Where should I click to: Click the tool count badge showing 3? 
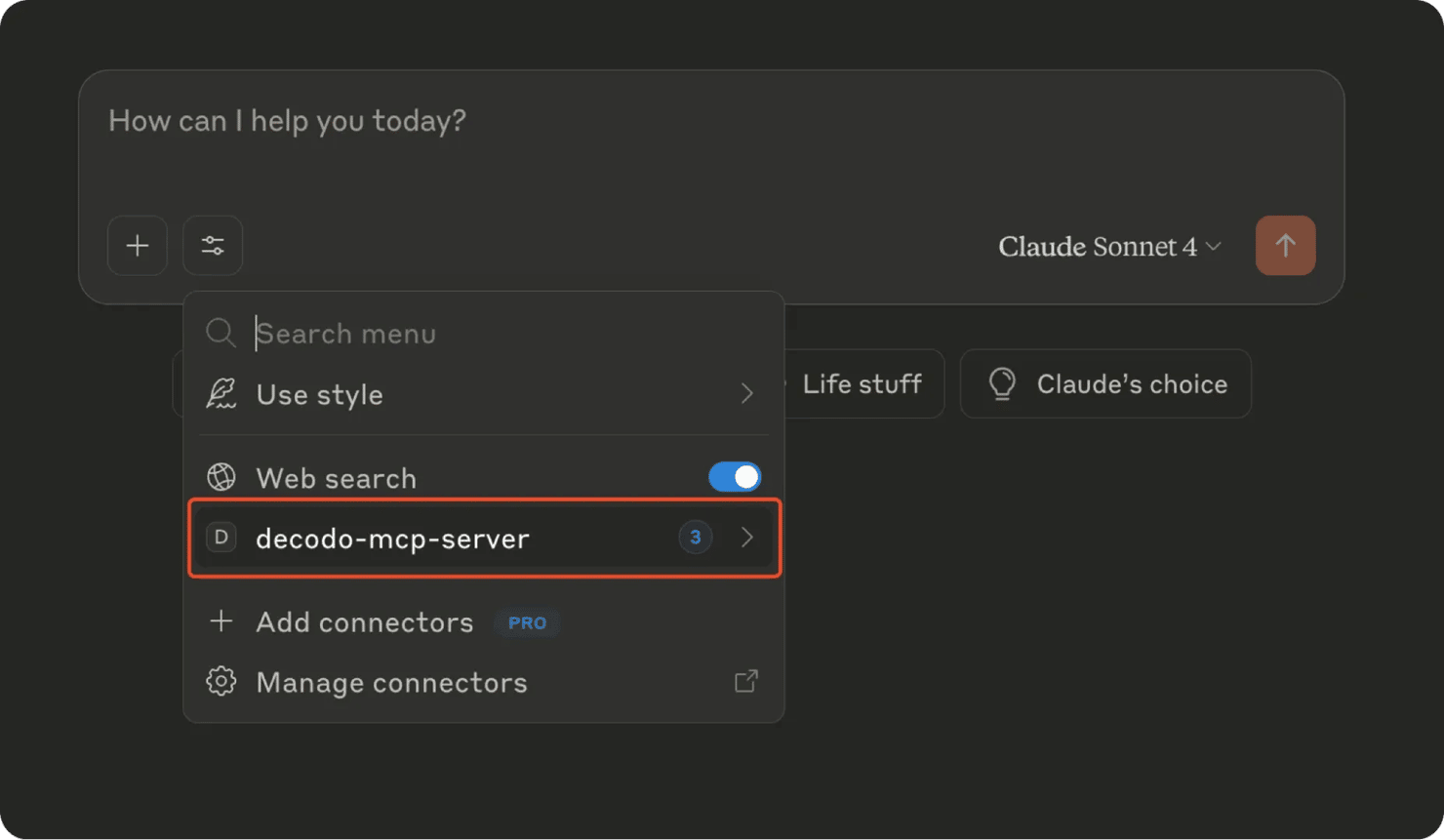coord(696,537)
